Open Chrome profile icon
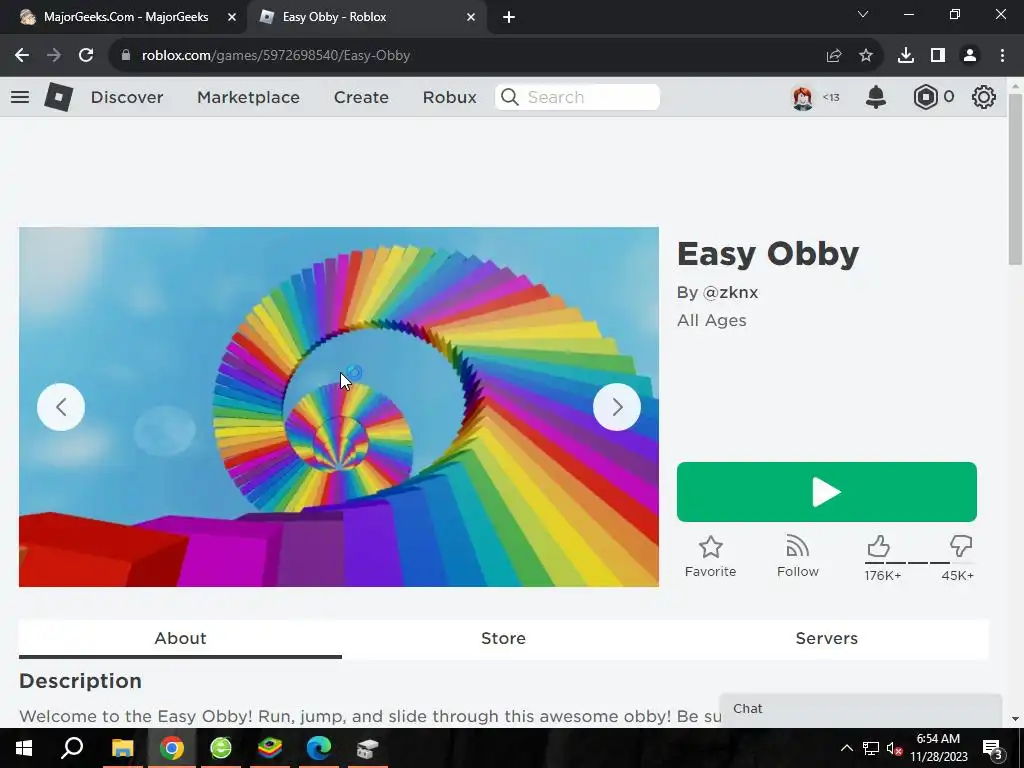This screenshot has width=1024, height=768. (x=970, y=56)
